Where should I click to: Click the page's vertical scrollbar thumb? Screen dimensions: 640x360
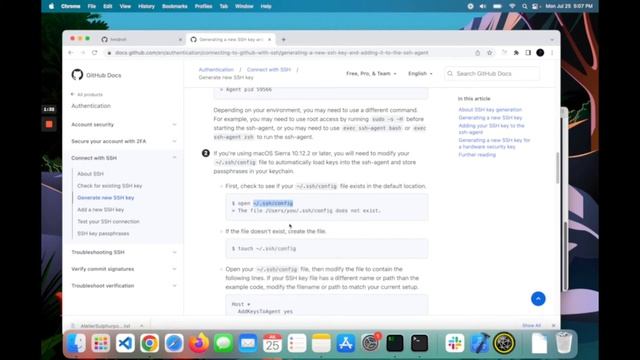(x=558, y=167)
